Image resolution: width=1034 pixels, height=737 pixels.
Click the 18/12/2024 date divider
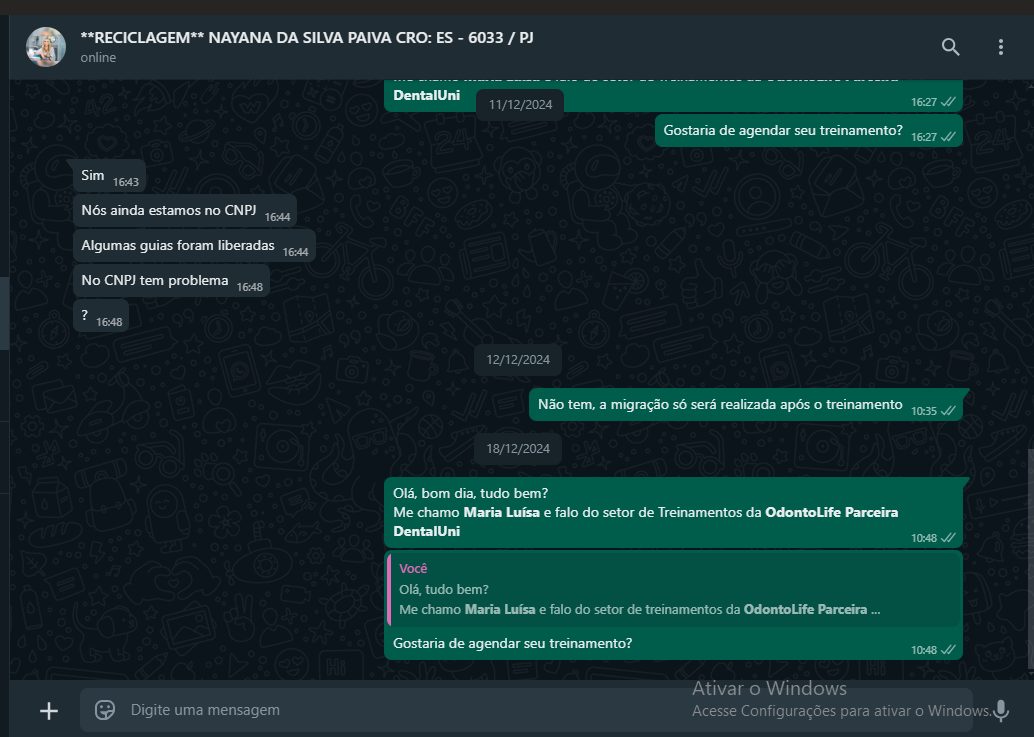pyautogui.click(x=518, y=449)
